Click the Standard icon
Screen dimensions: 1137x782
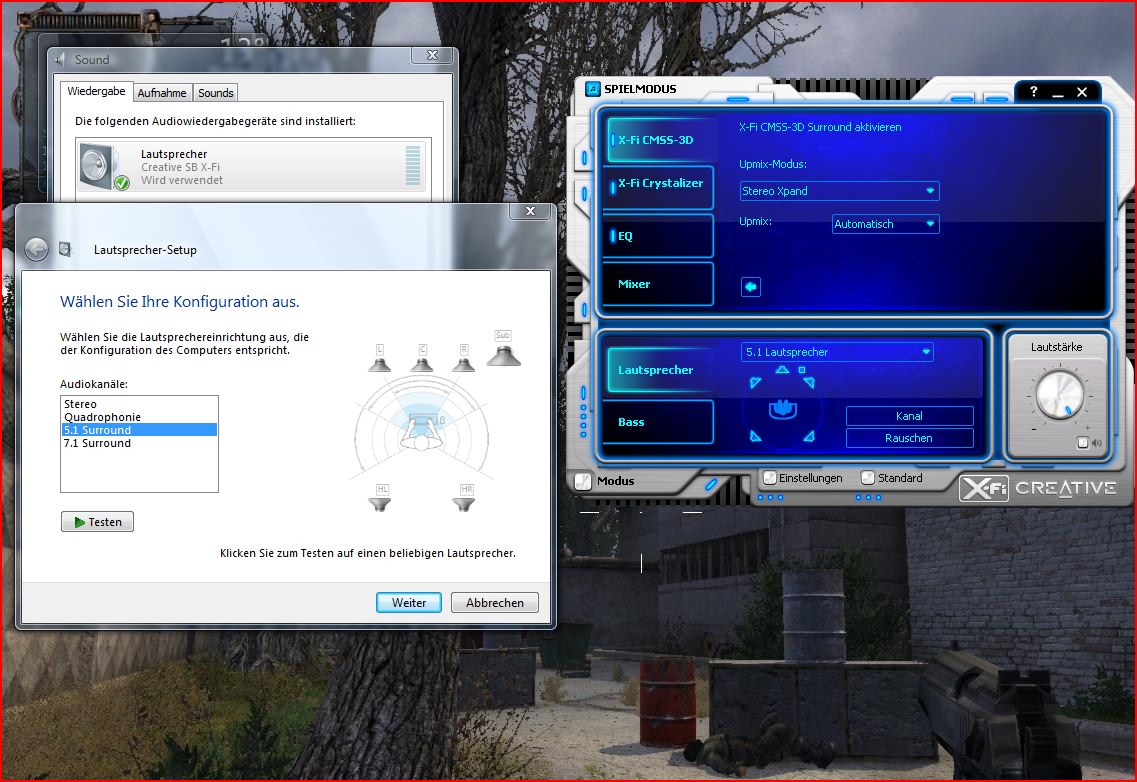(867, 478)
